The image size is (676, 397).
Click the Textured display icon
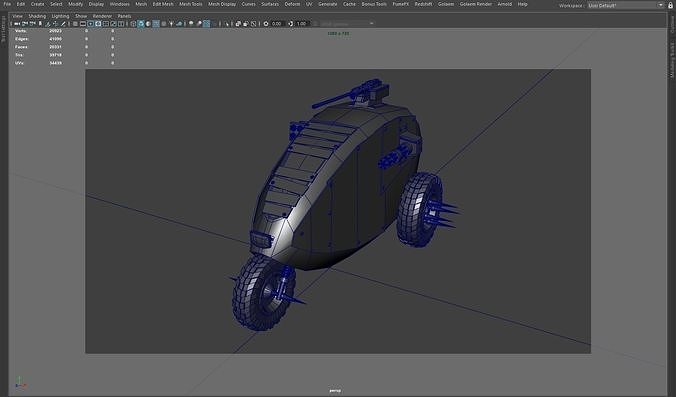click(x=164, y=24)
